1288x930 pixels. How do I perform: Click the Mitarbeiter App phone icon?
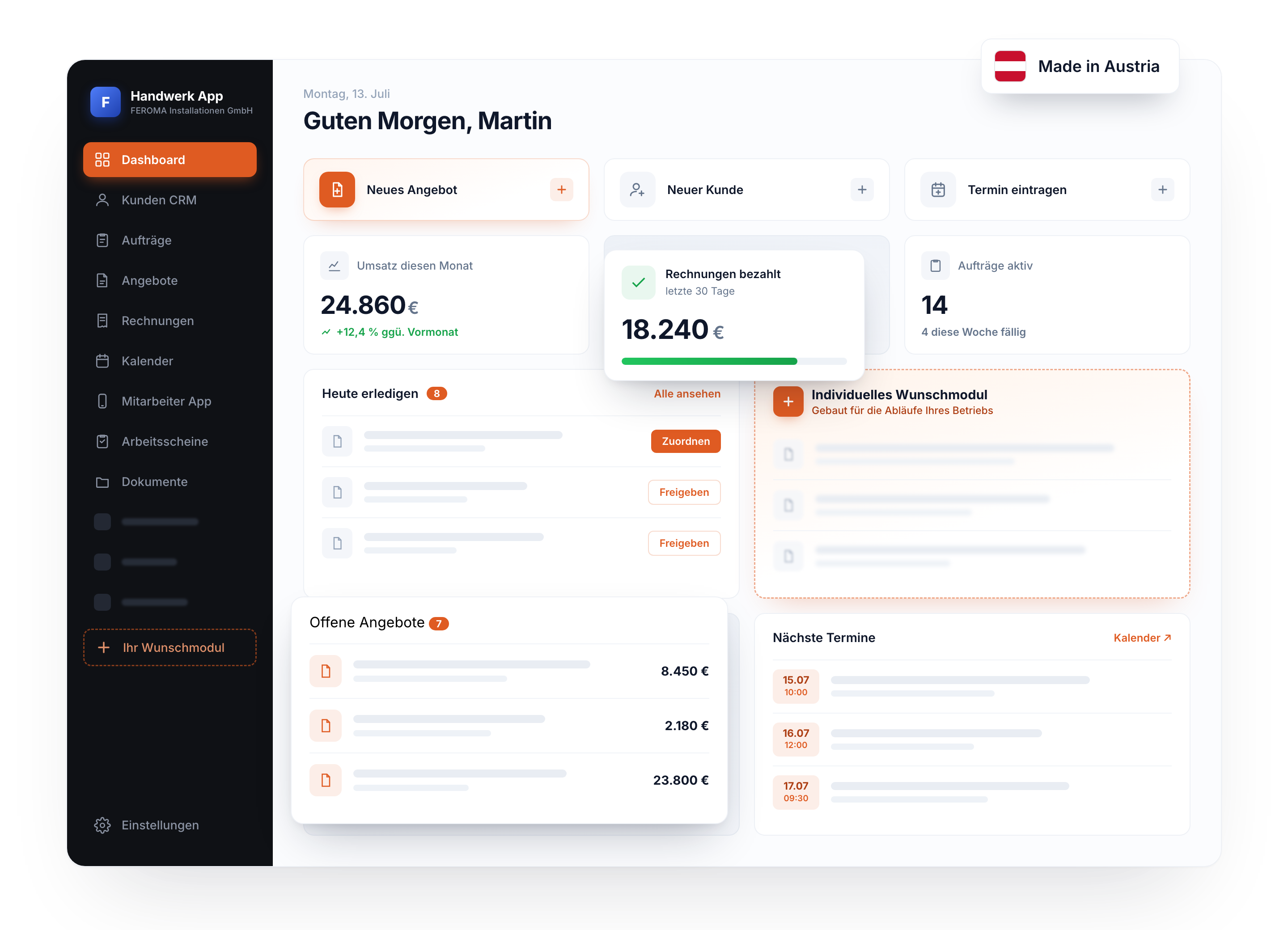(x=102, y=402)
